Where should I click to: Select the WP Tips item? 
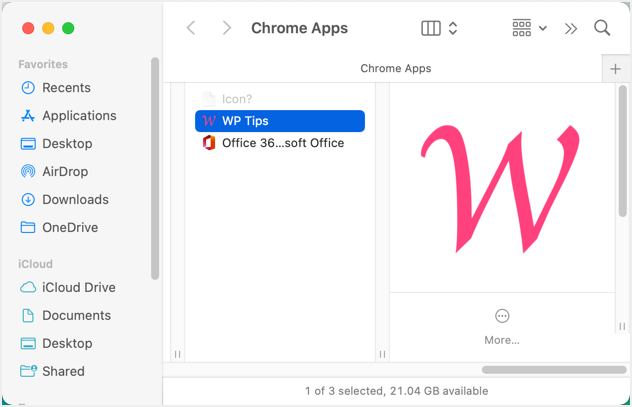[x=280, y=121]
